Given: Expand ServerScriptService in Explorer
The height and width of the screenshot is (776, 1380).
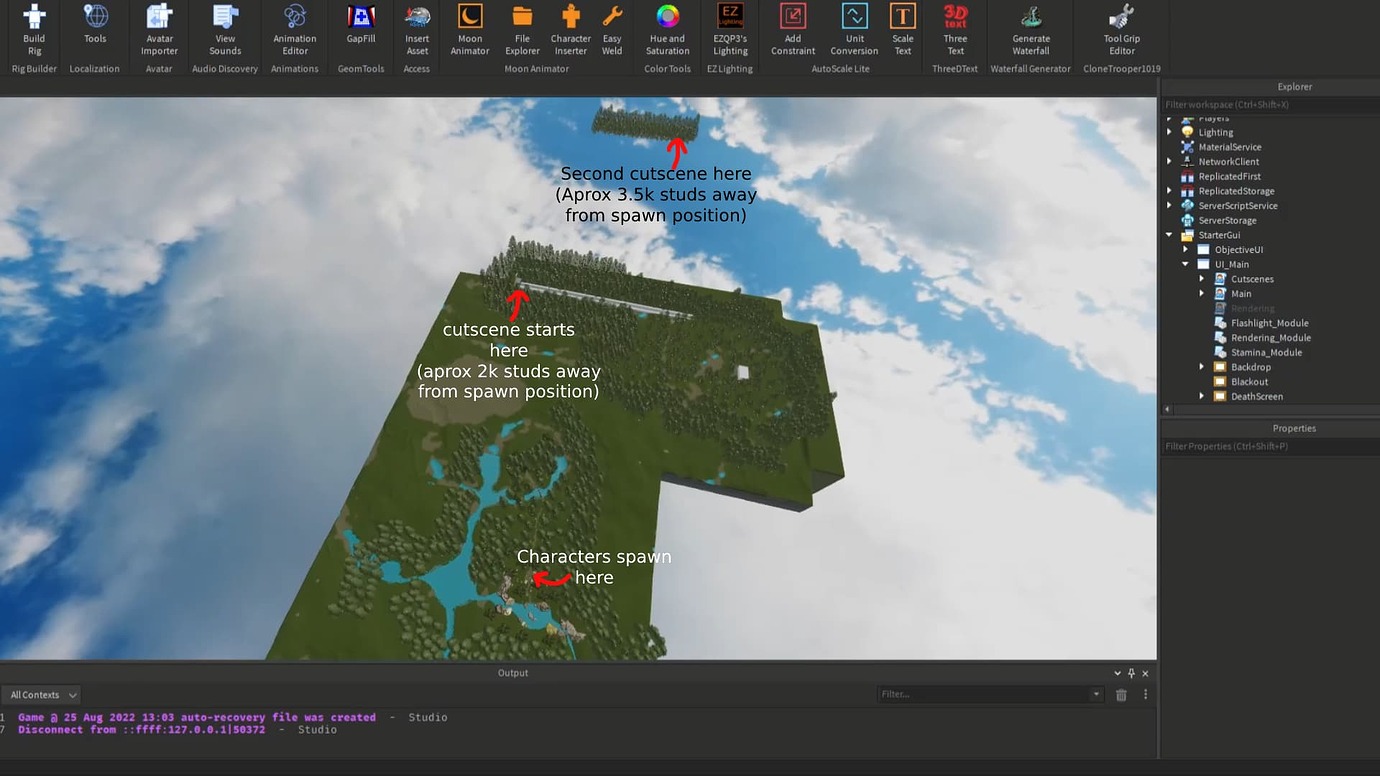Looking at the screenshot, I should (1169, 205).
